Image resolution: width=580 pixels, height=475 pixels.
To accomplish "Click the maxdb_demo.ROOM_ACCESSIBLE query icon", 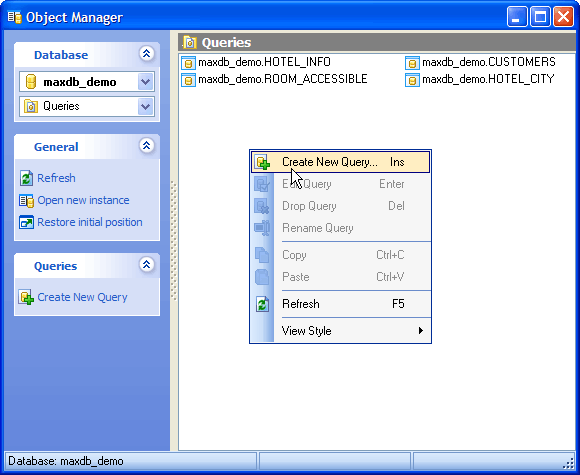I will point(188,80).
